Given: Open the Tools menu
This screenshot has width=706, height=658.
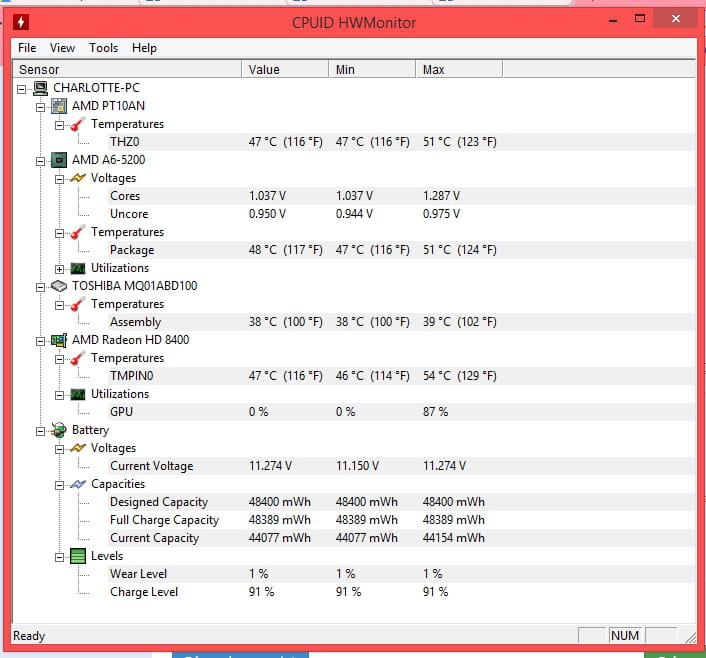Looking at the screenshot, I should (103, 48).
